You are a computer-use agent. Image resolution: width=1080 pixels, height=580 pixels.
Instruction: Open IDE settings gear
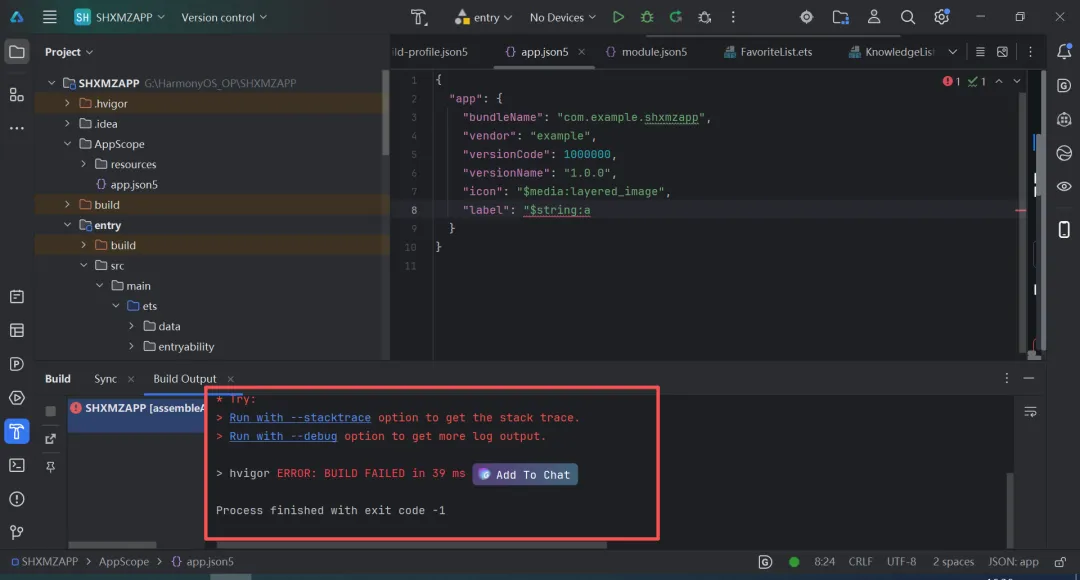[x=942, y=17]
